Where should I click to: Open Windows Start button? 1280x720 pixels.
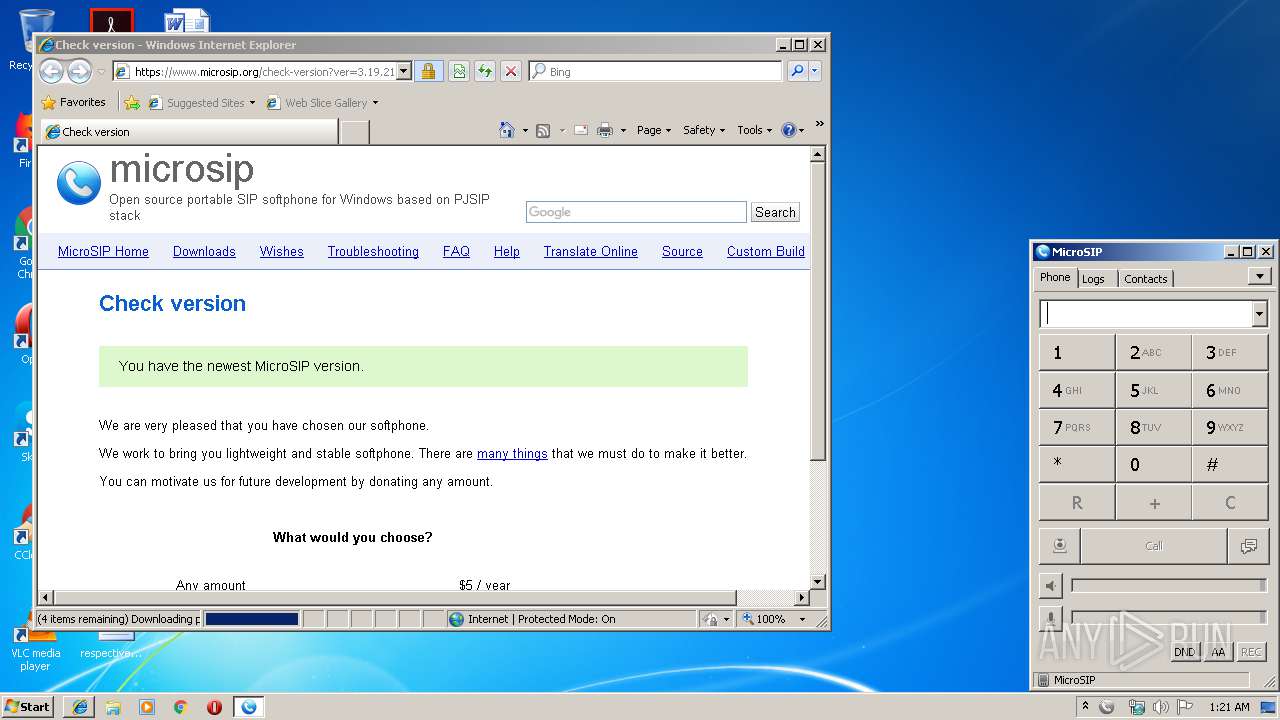(28, 707)
